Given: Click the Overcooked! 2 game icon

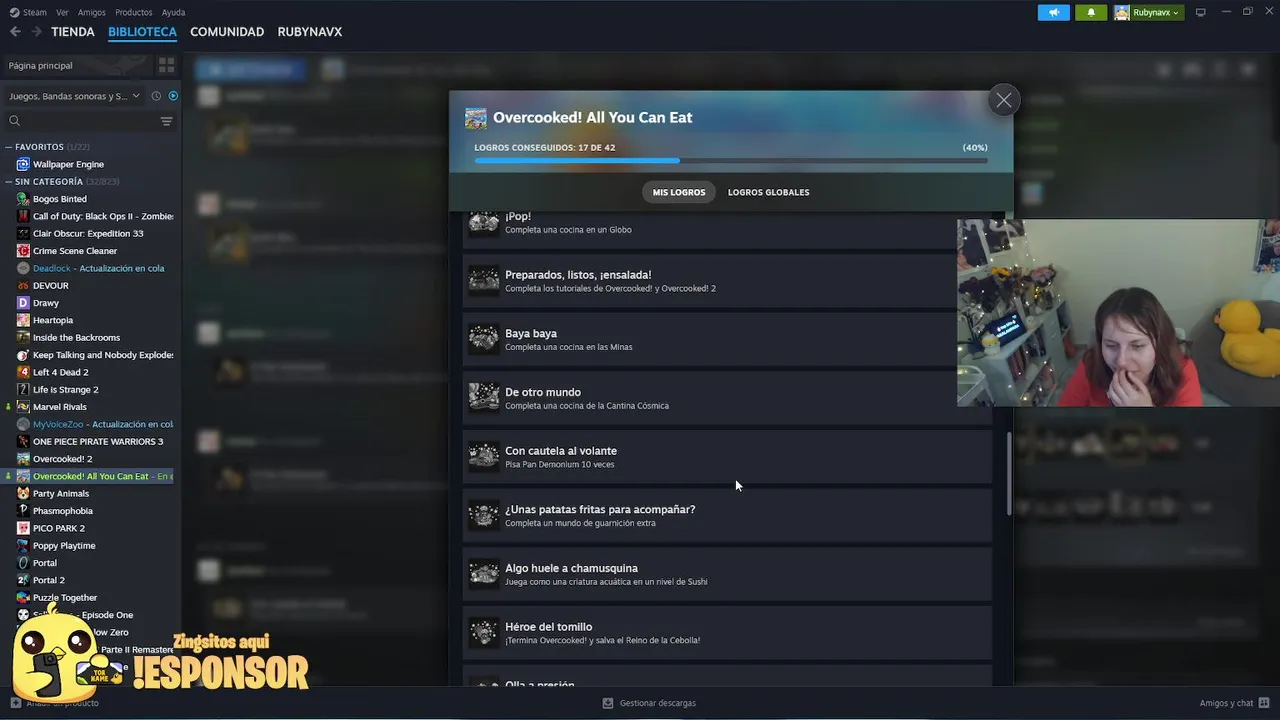Looking at the screenshot, I should 23,459.
